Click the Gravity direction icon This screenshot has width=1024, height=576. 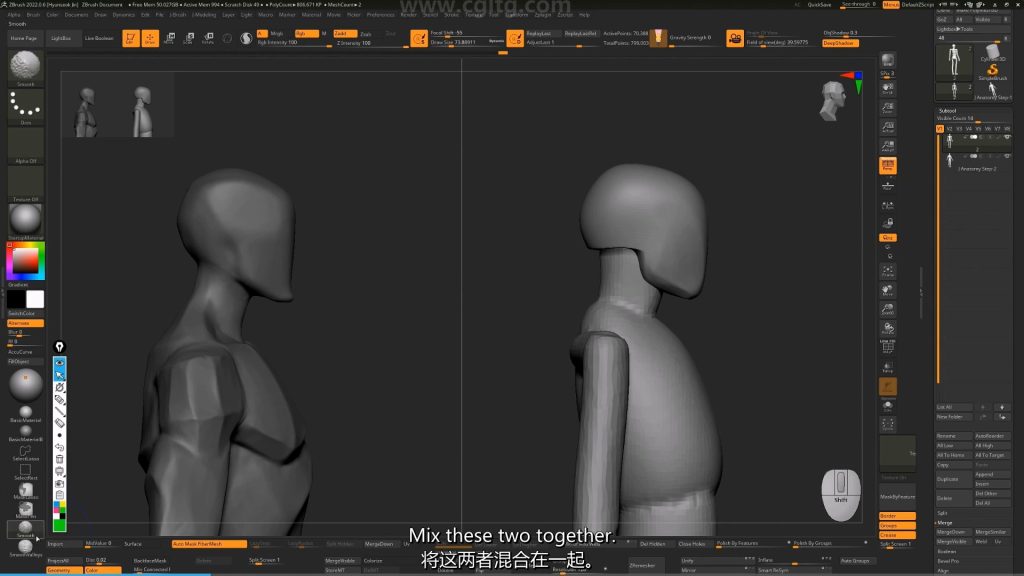coord(658,37)
